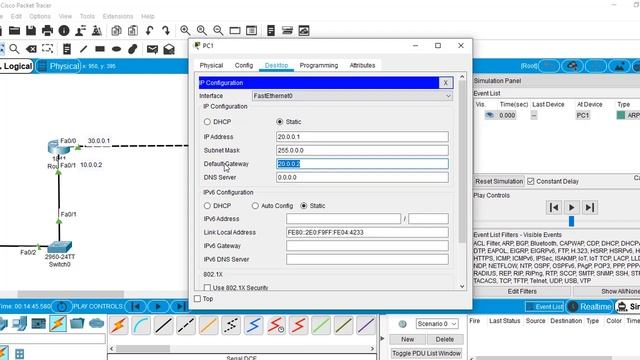Click the power cycle devices icon

[62, 307]
